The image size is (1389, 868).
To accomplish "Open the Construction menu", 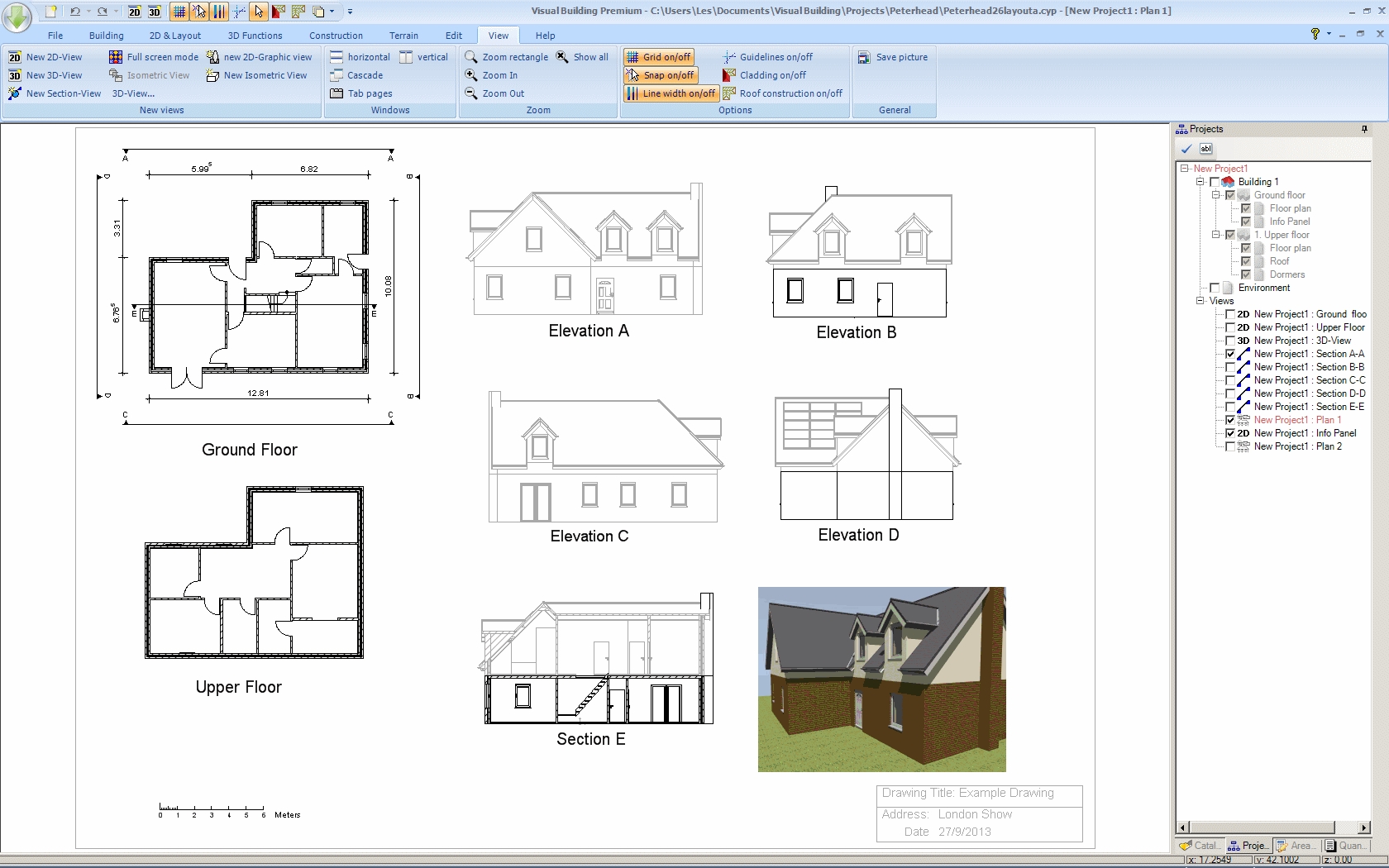I will click(x=335, y=36).
